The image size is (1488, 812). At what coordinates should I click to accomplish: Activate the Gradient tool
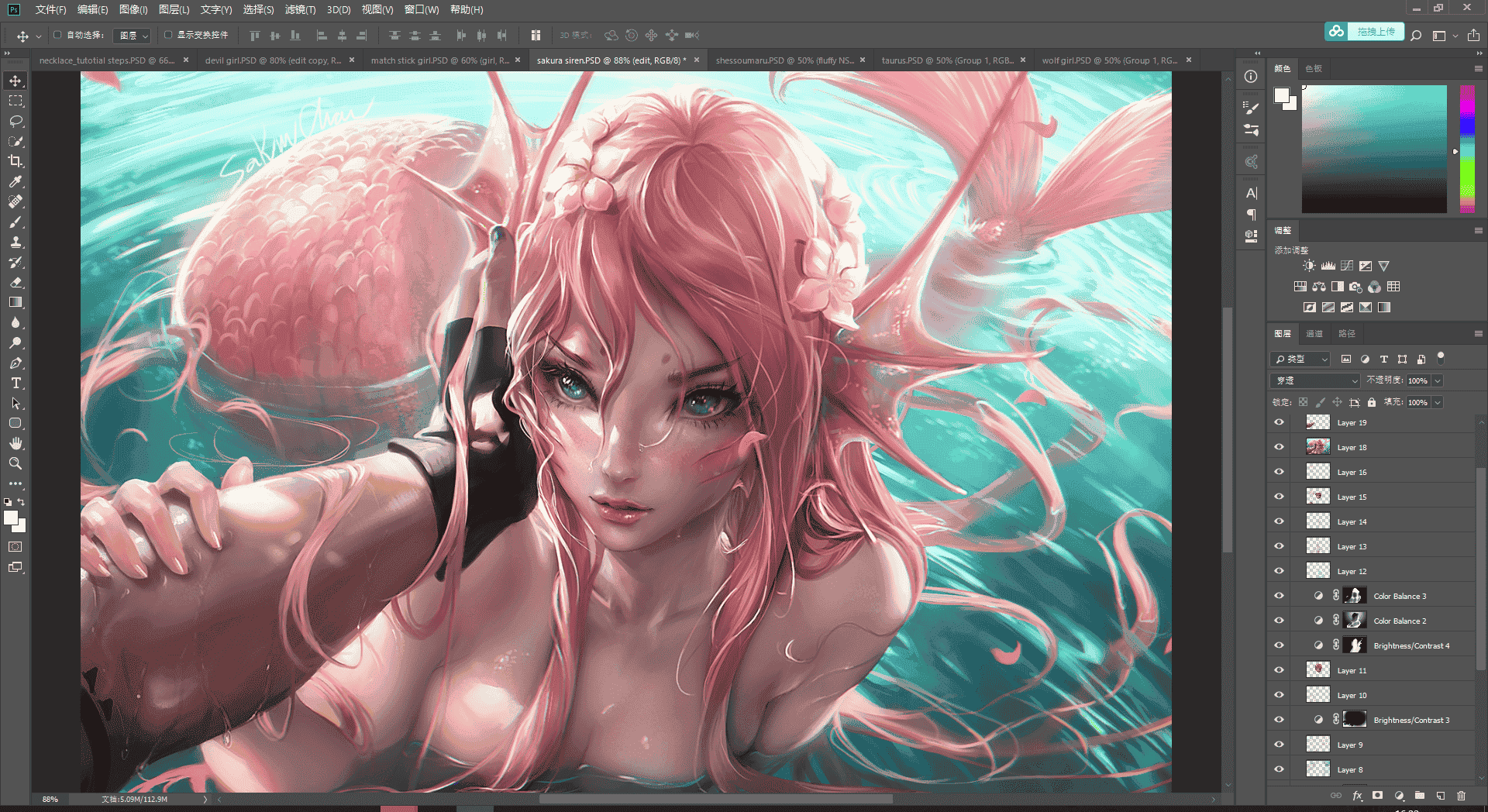click(15, 302)
